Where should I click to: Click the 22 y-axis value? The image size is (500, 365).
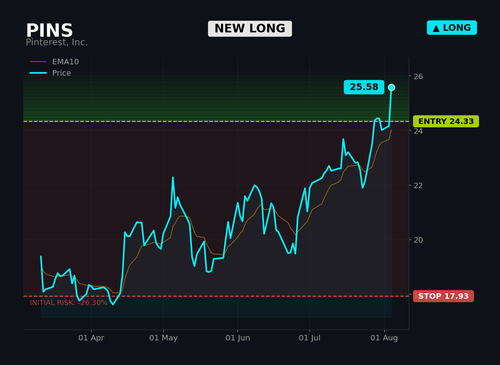(x=418, y=185)
